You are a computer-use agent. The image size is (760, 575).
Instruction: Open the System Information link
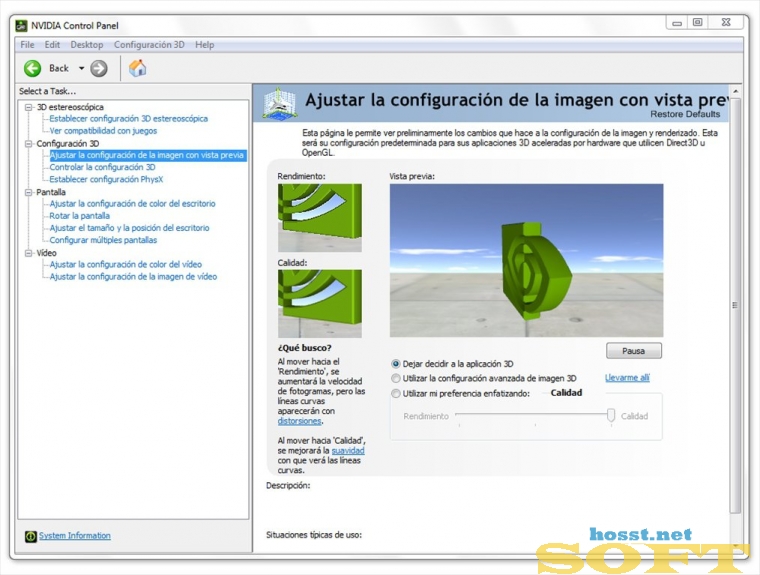(x=75, y=536)
